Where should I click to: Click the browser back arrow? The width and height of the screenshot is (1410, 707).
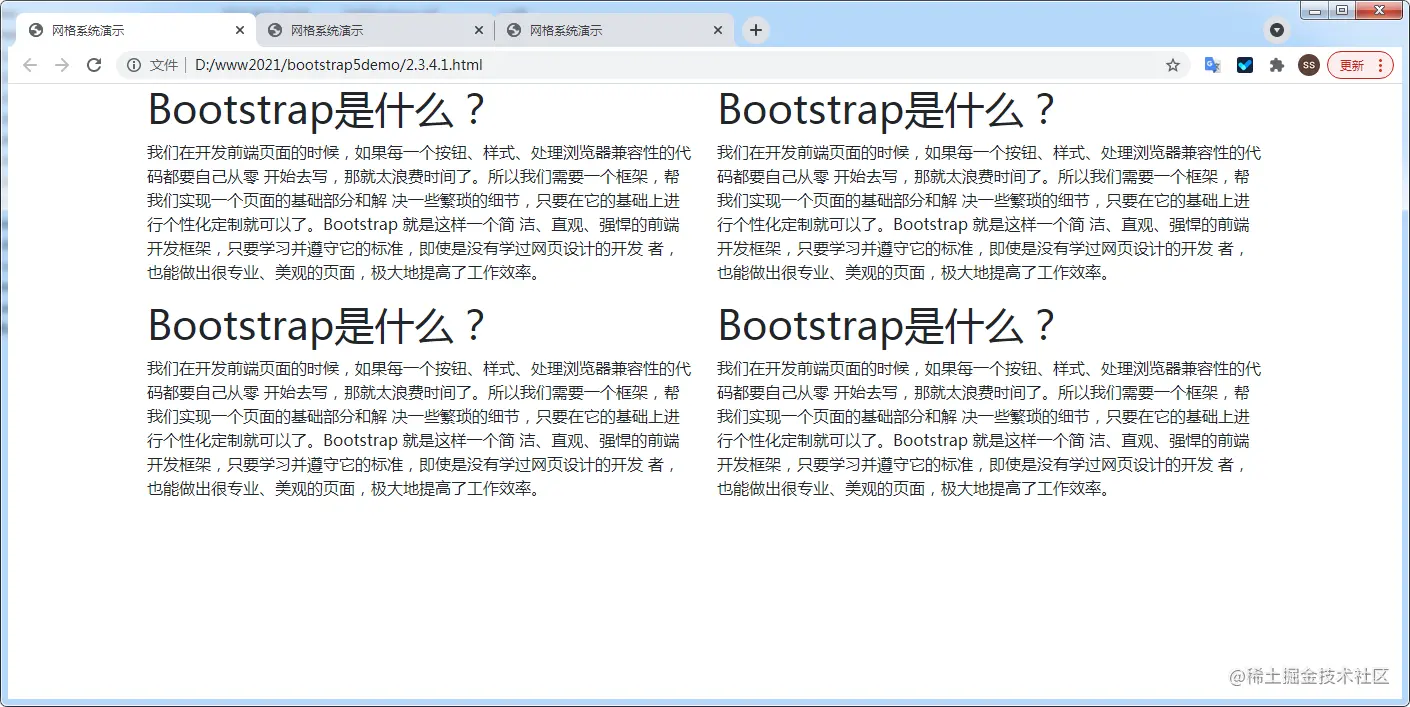point(30,65)
